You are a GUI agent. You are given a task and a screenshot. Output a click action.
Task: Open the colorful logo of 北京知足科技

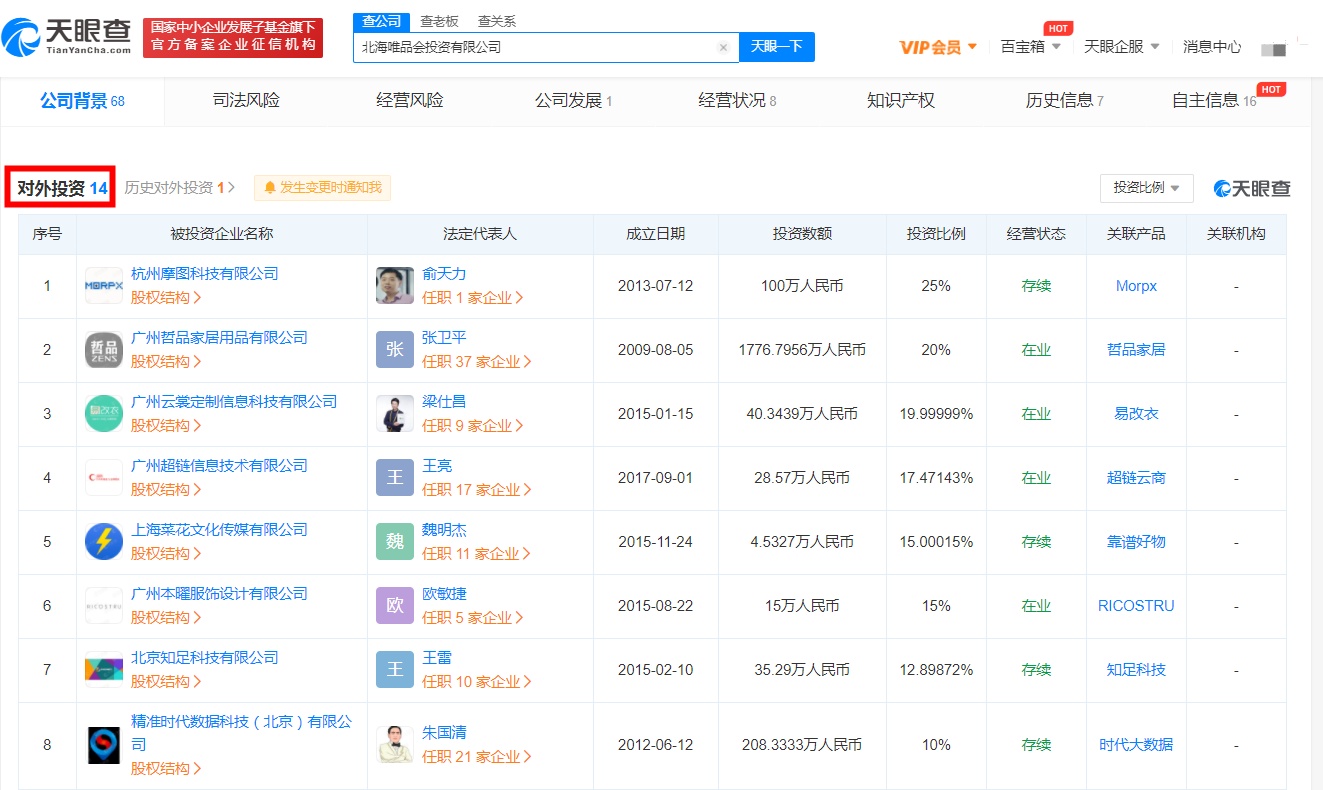click(x=104, y=670)
